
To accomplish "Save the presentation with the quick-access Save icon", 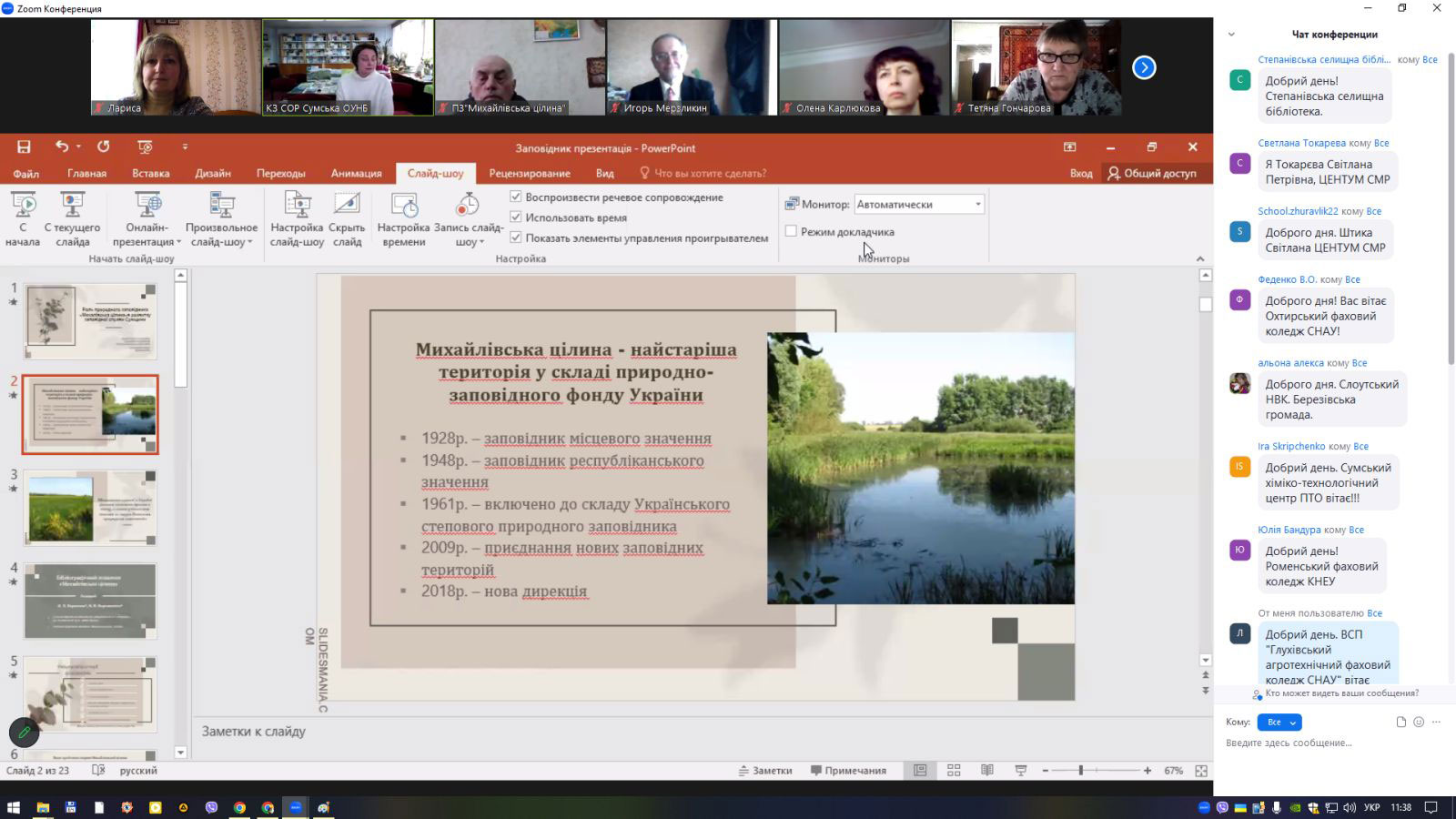I will (24, 147).
